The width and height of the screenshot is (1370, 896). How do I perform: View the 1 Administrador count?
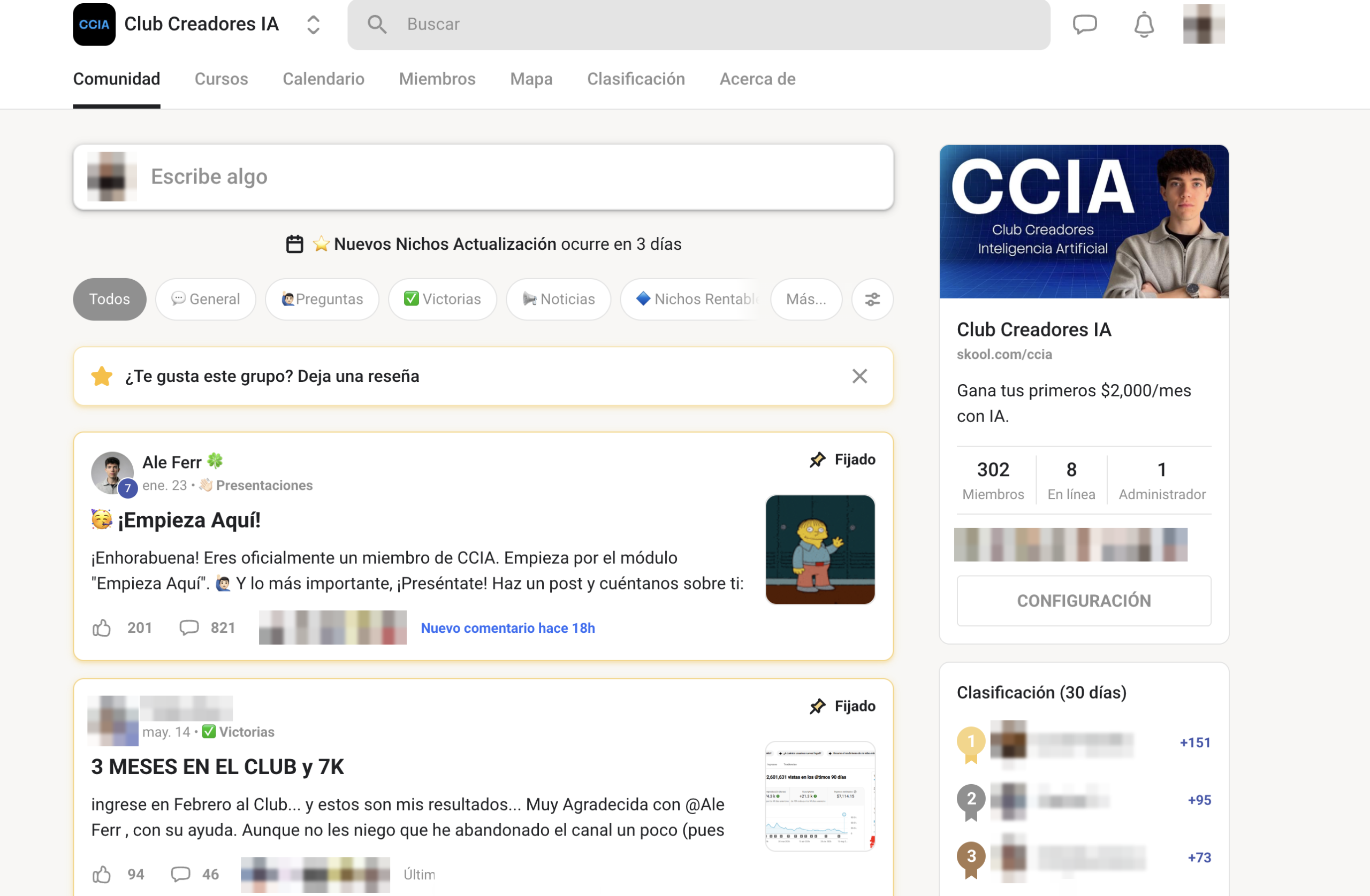[1162, 480]
